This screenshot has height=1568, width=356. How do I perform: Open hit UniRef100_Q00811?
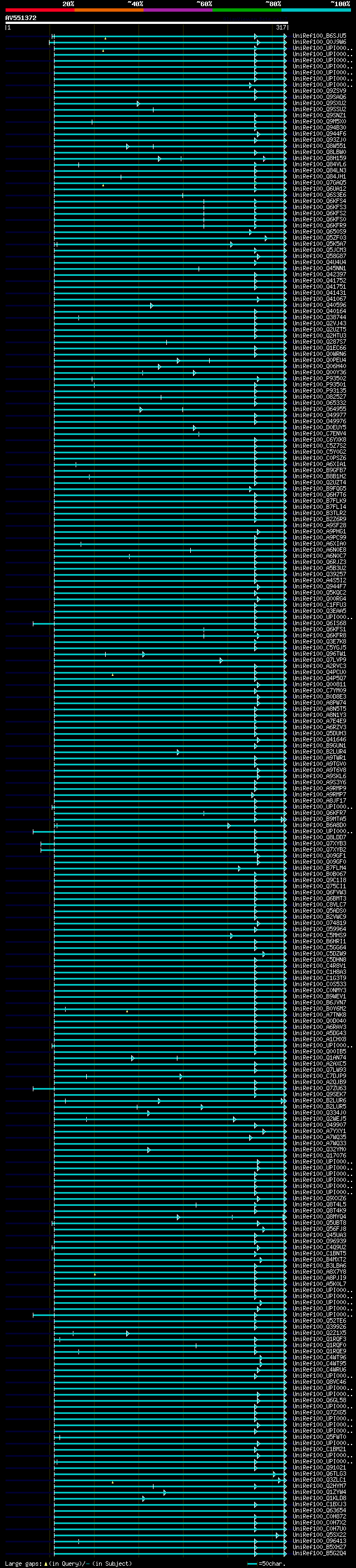coord(319,684)
